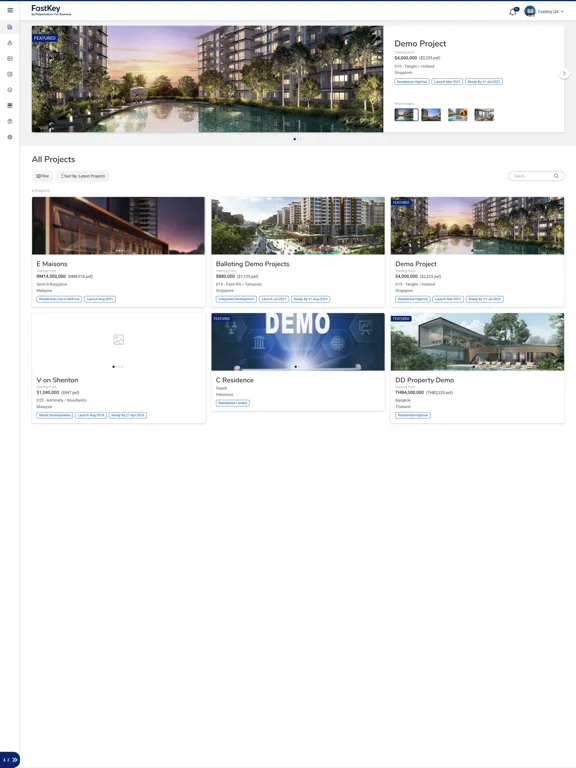Click the FastKey logo
Viewport: 576px width, 768px height.
51,10
